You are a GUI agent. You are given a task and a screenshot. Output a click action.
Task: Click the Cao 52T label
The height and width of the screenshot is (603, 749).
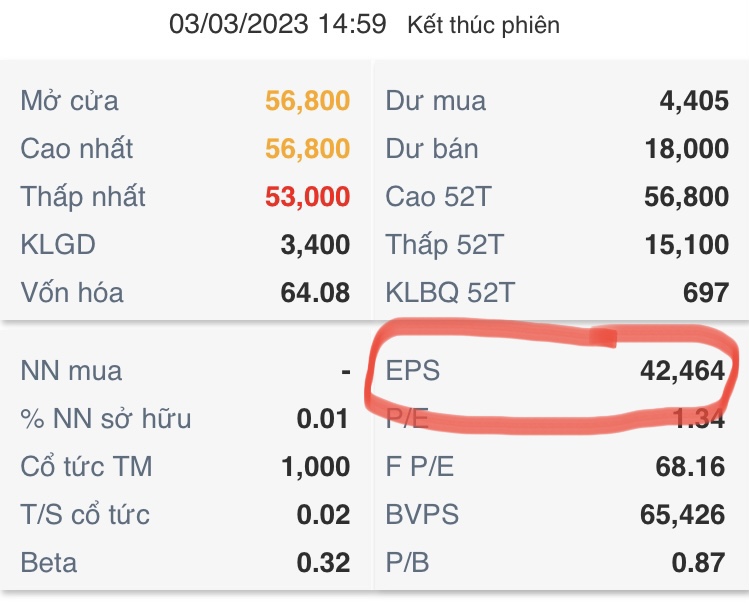click(x=438, y=197)
